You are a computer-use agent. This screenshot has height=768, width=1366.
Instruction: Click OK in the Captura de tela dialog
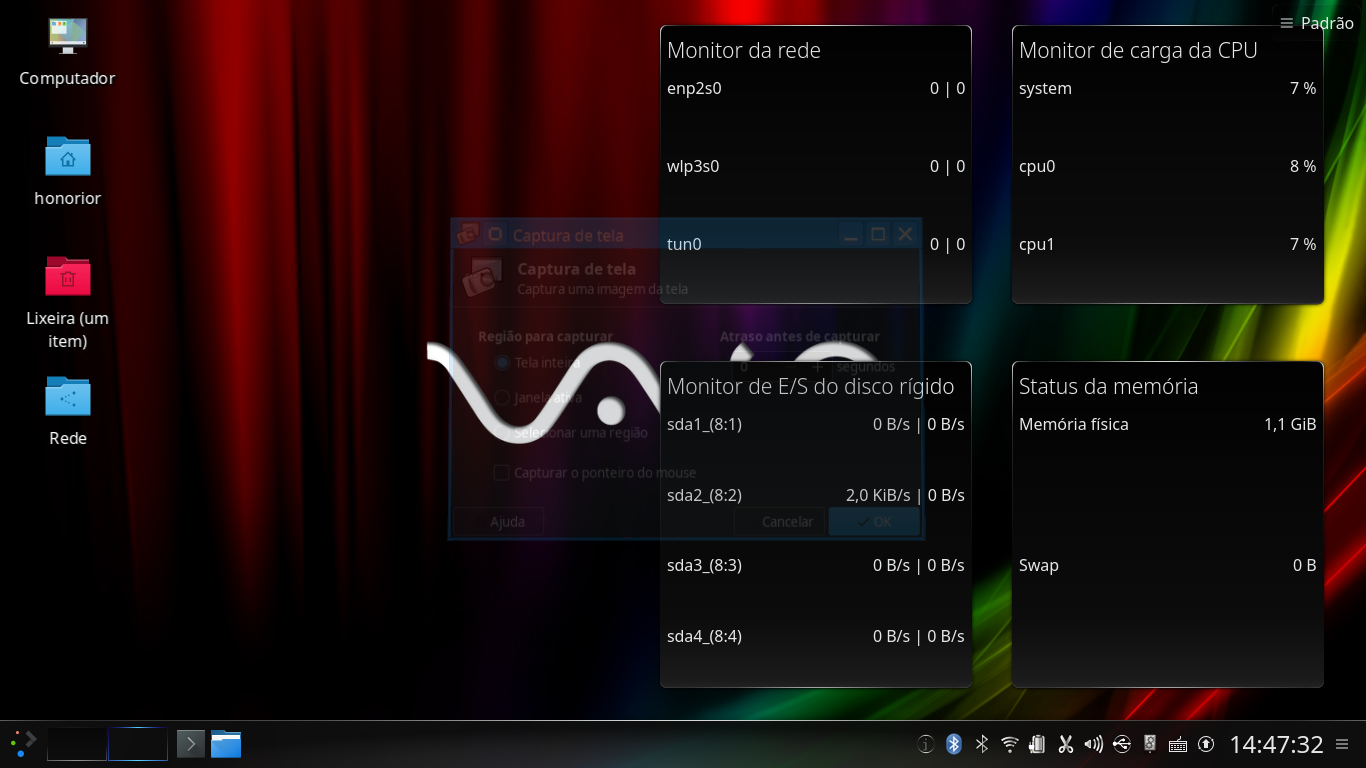pyautogui.click(x=874, y=521)
